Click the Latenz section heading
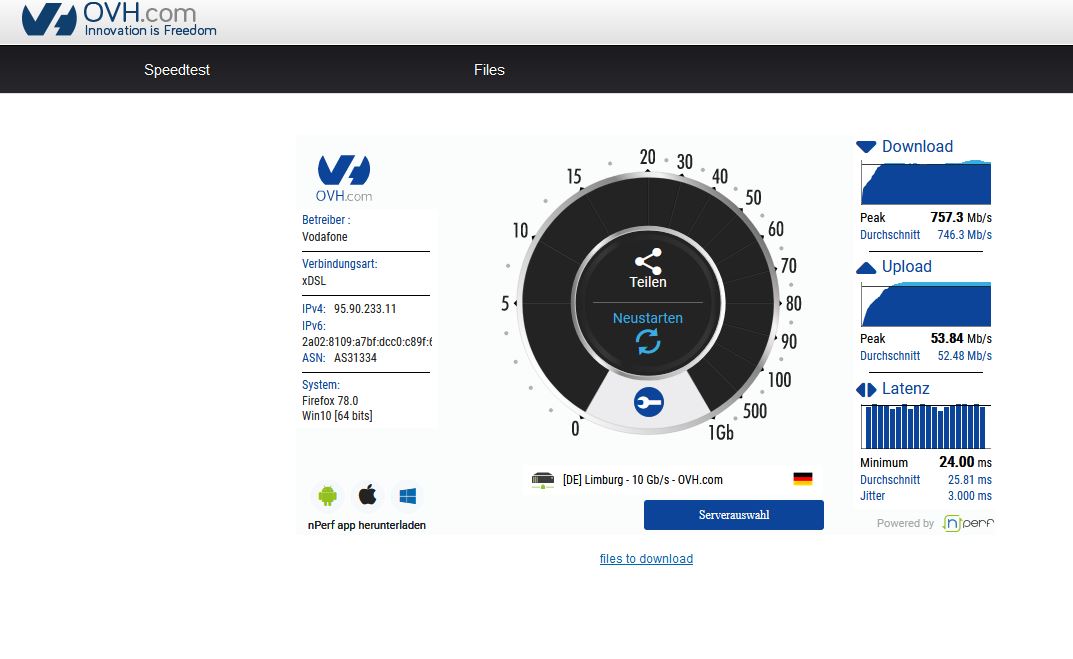This screenshot has width=1073, height=659. 905,389
